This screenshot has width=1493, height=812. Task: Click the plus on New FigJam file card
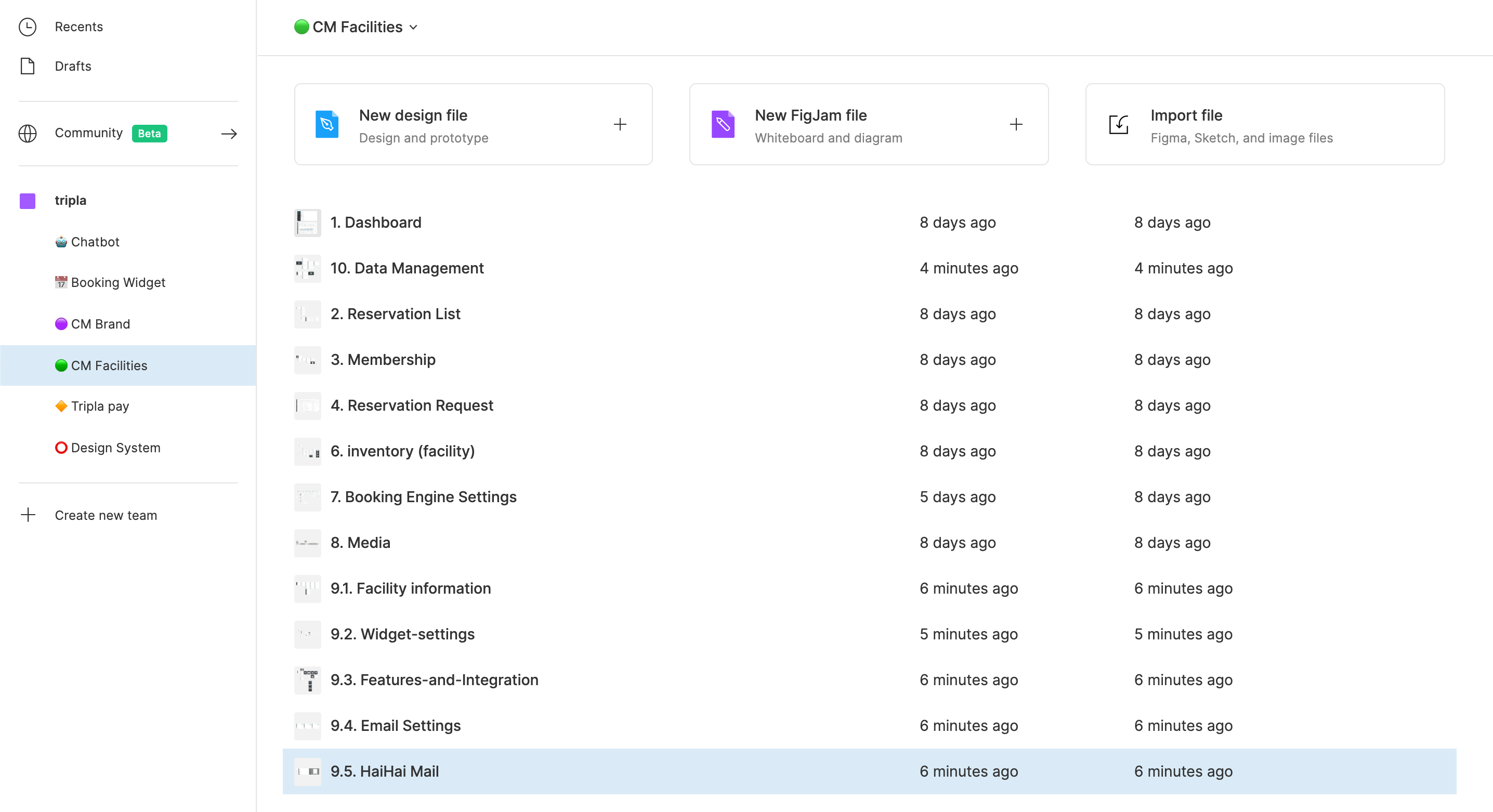tap(1015, 124)
